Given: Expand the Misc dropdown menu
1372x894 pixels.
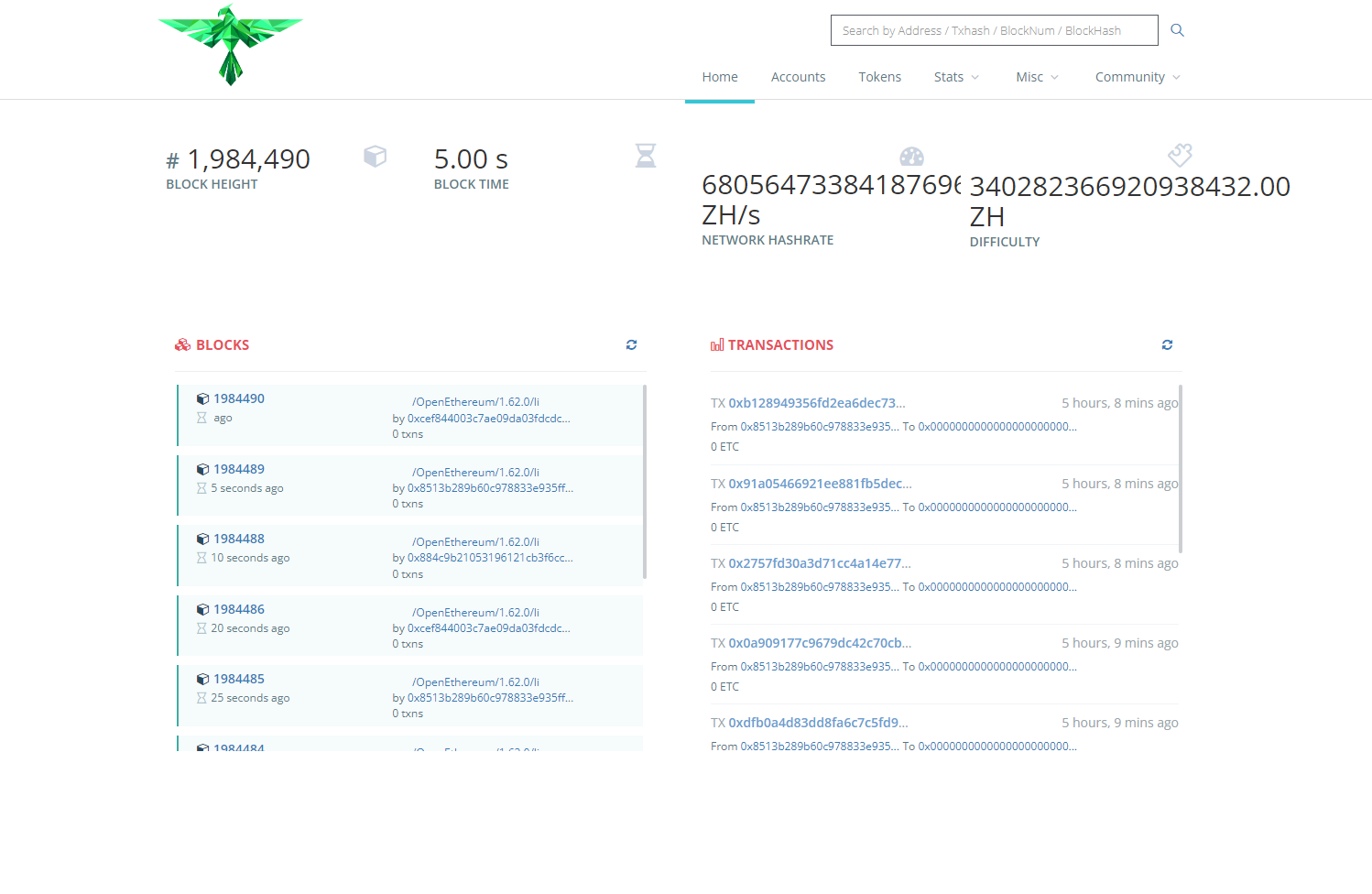Looking at the screenshot, I should click(1037, 77).
